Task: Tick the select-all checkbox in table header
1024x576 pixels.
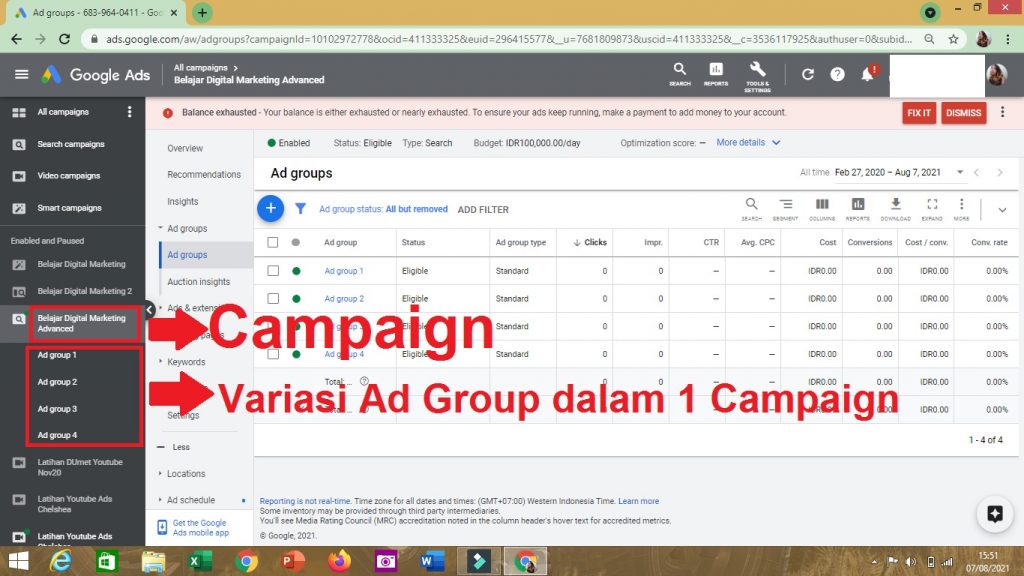Action: pyautogui.click(x=273, y=242)
